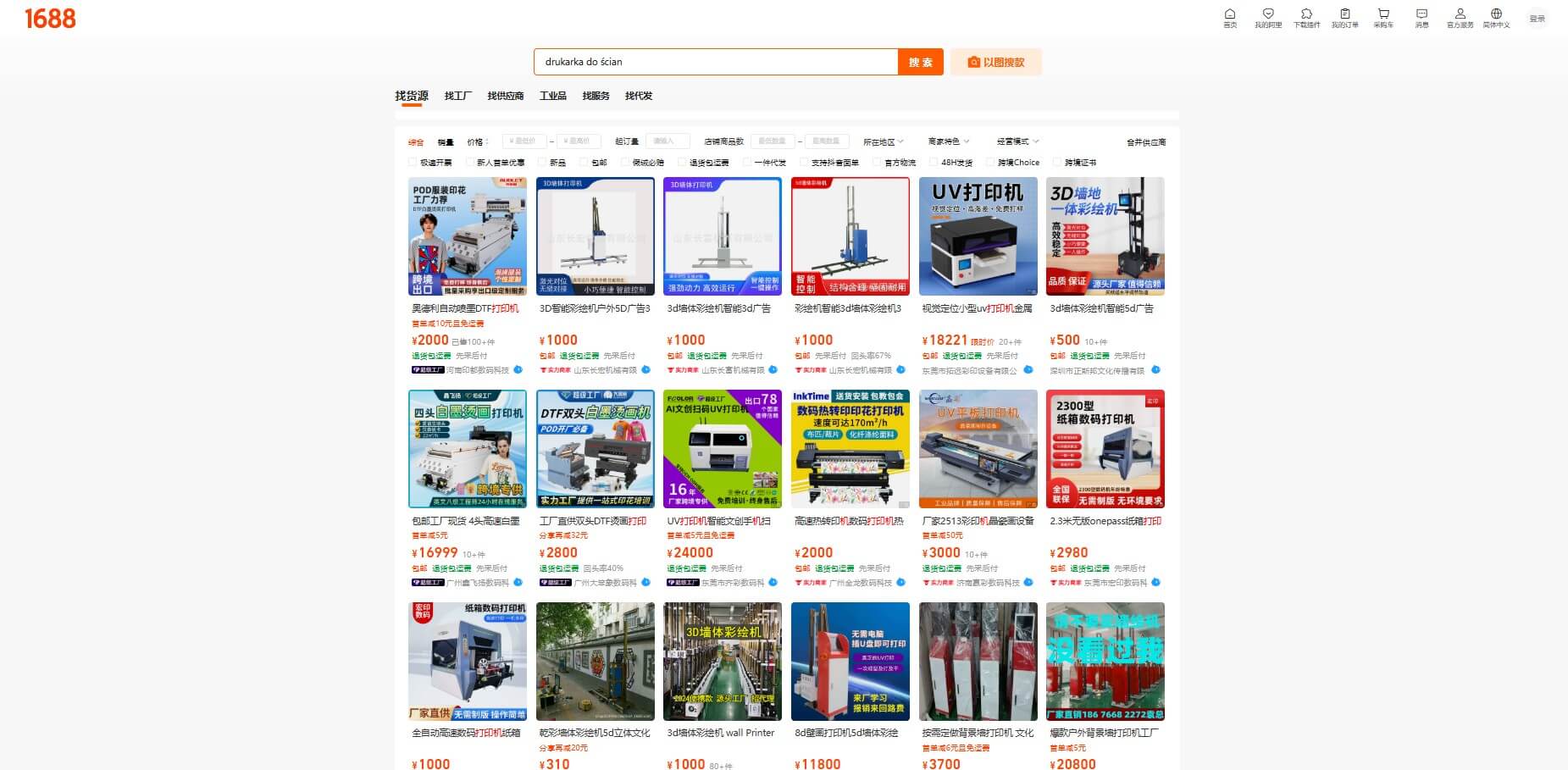This screenshot has height=770, width=1568.
Task: Click chat icon next to 河南印都数码科技
Action: click(518, 370)
